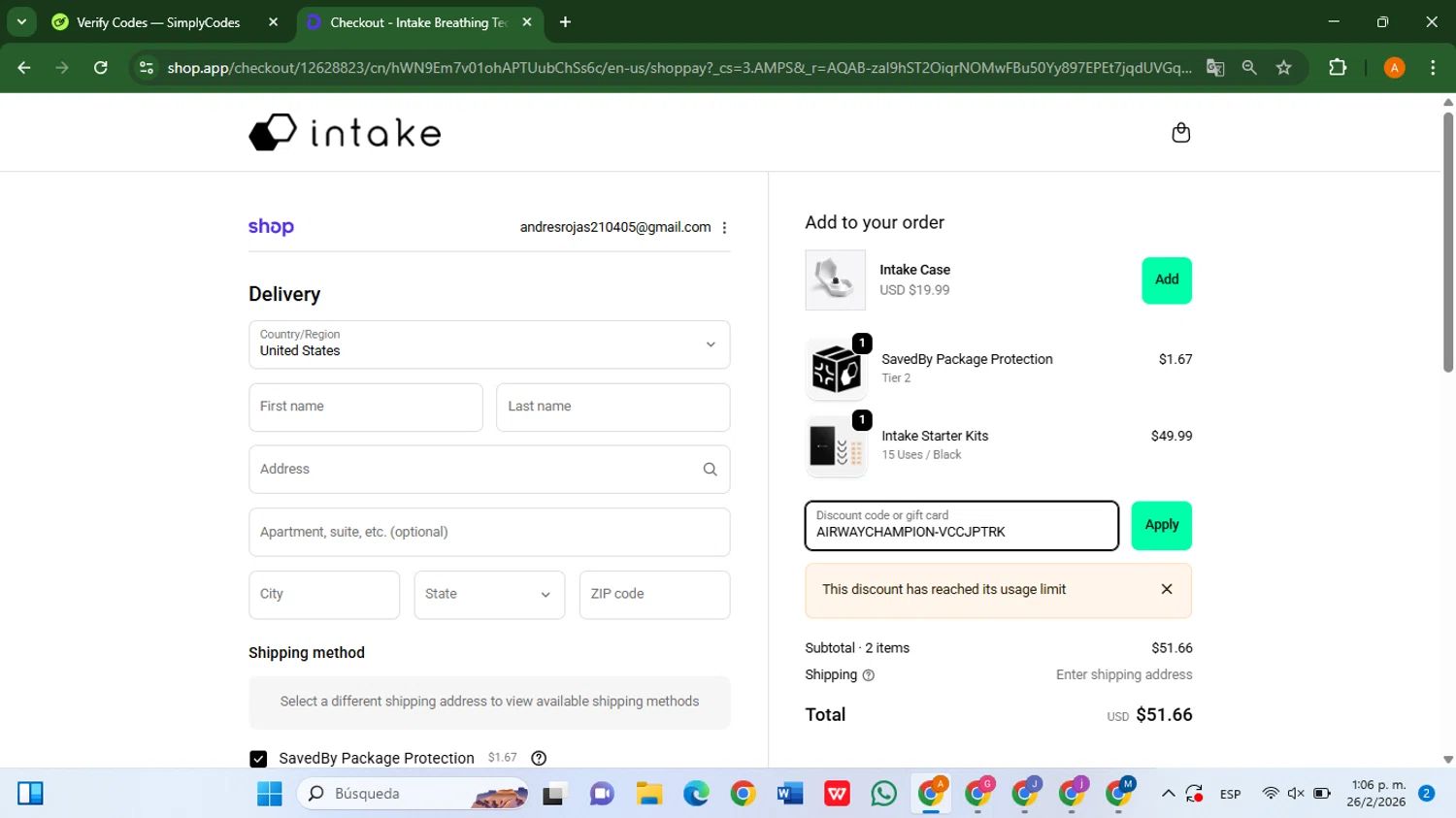Go forward in browser history

point(62,67)
